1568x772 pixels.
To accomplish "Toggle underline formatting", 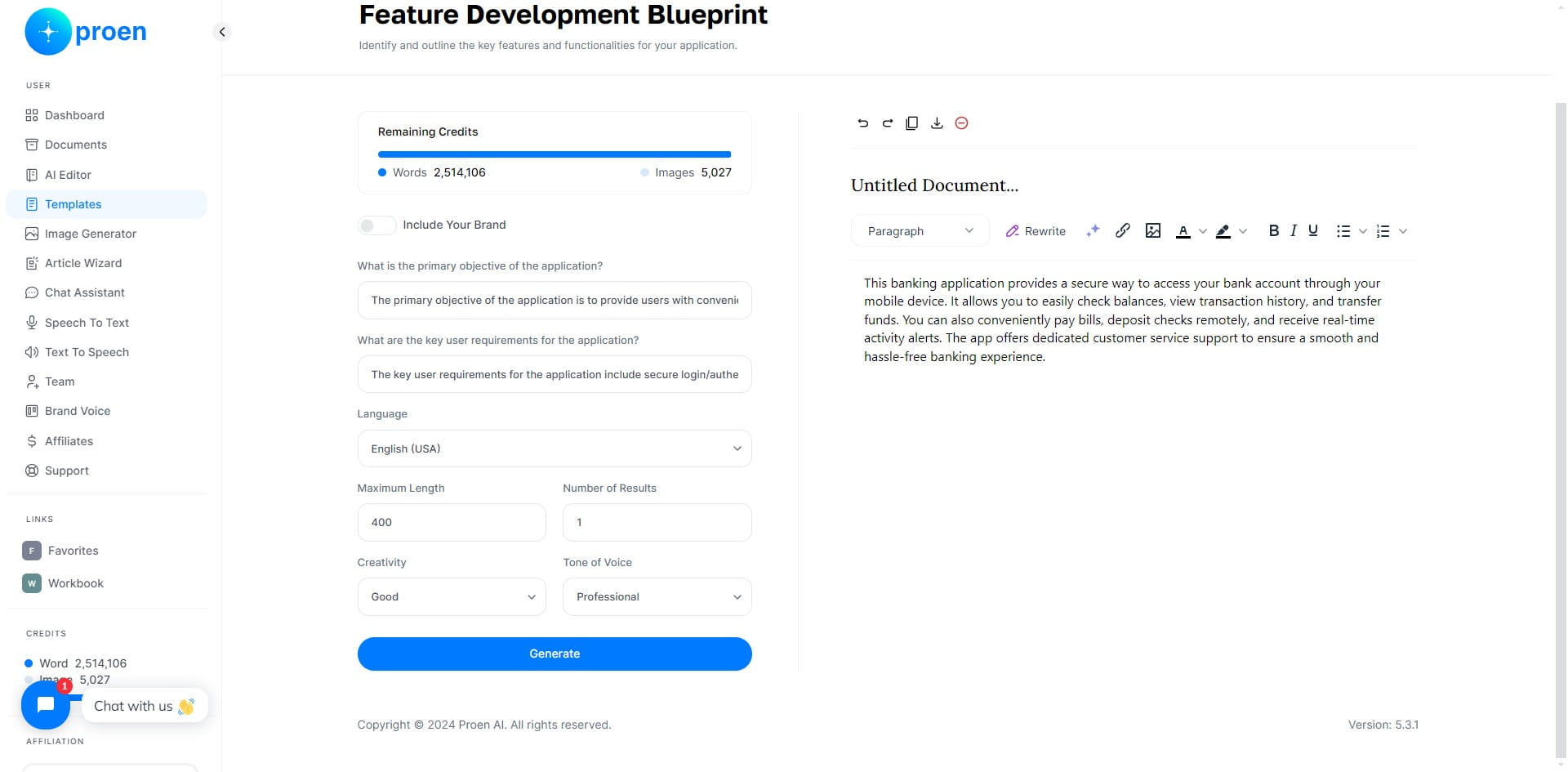I will tap(1313, 231).
